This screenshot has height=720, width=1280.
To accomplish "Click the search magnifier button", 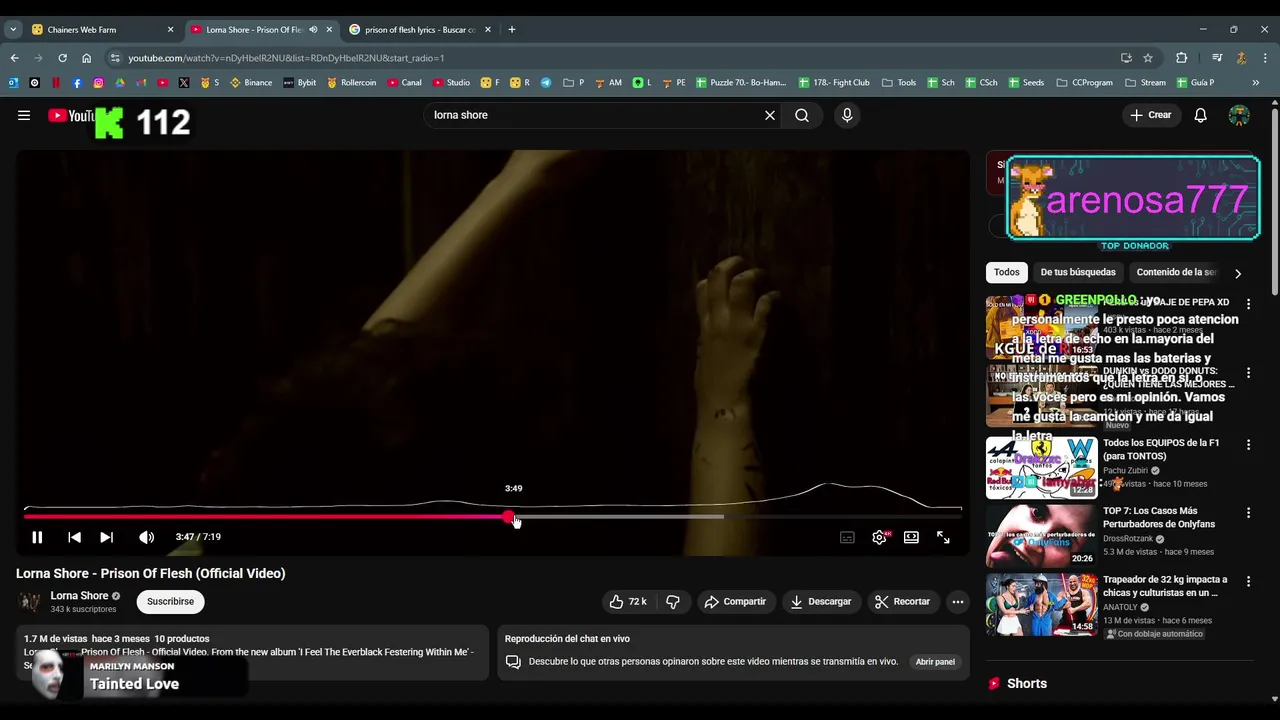I will click(802, 115).
